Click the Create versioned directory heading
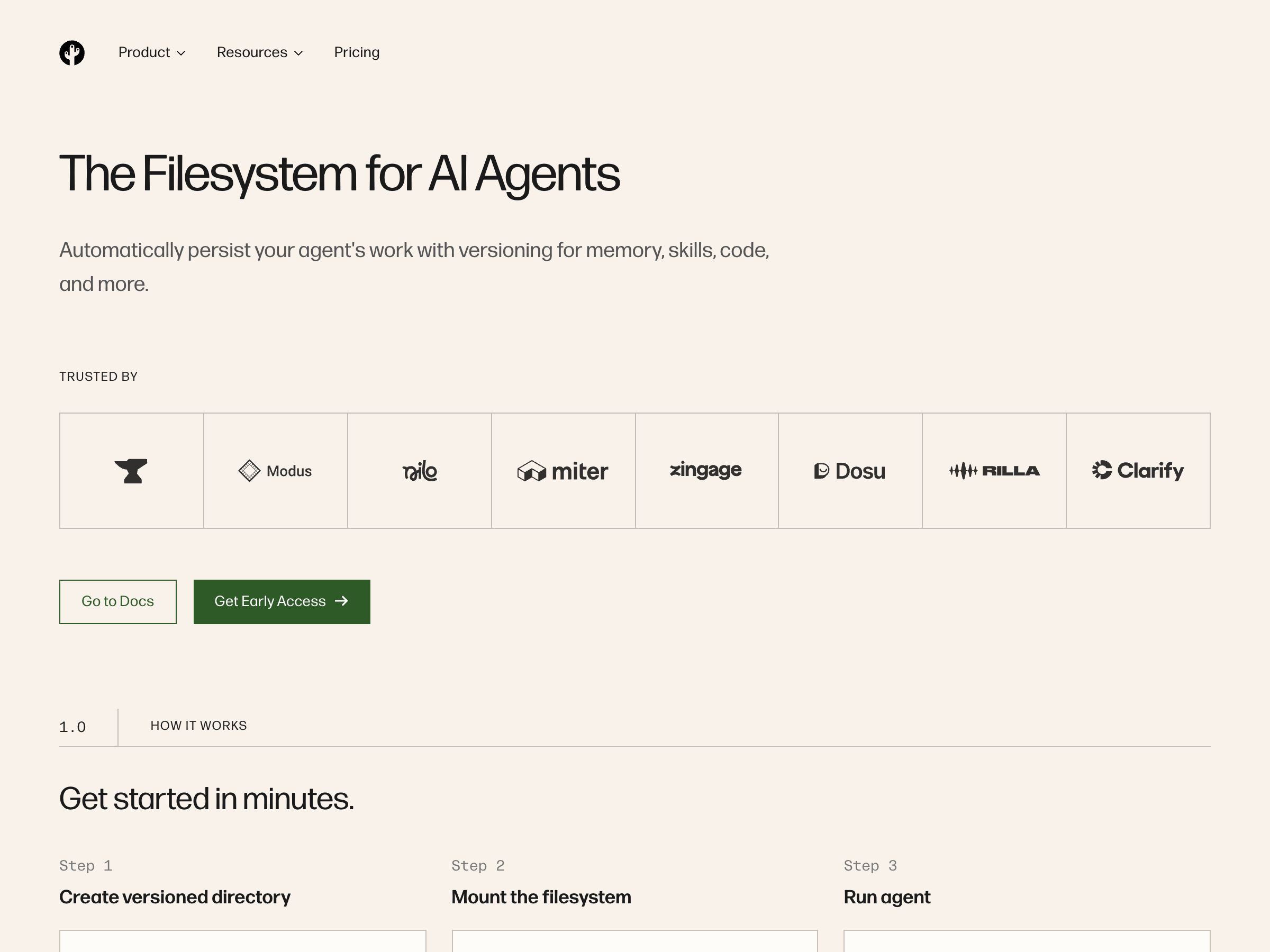 tap(175, 897)
